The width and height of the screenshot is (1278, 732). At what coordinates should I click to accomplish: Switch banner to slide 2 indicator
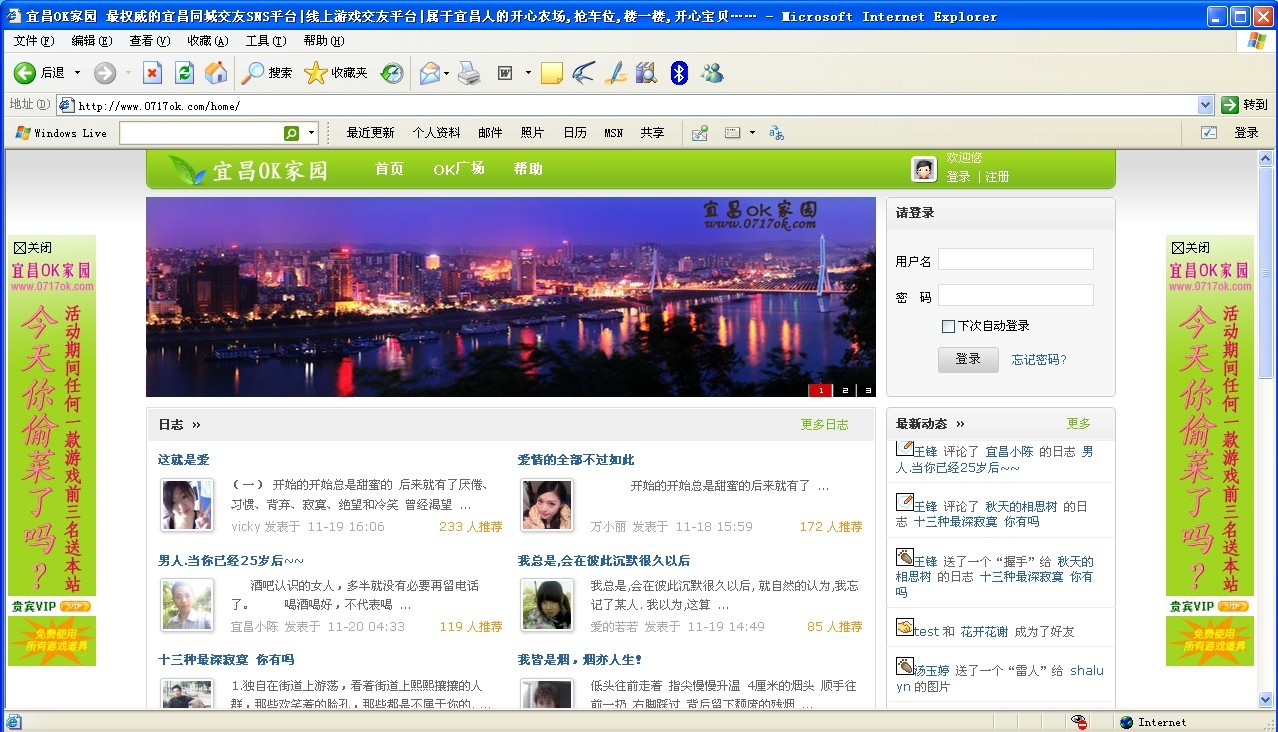point(845,390)
